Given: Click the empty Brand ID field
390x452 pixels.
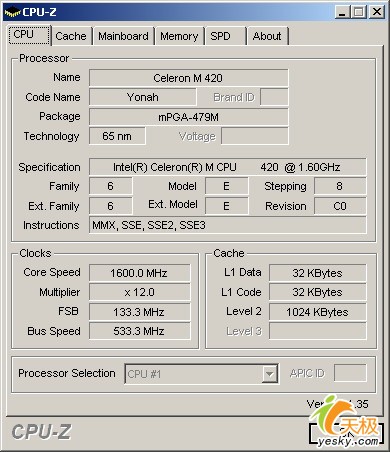Looking at the screenshot, I should 274,97.
